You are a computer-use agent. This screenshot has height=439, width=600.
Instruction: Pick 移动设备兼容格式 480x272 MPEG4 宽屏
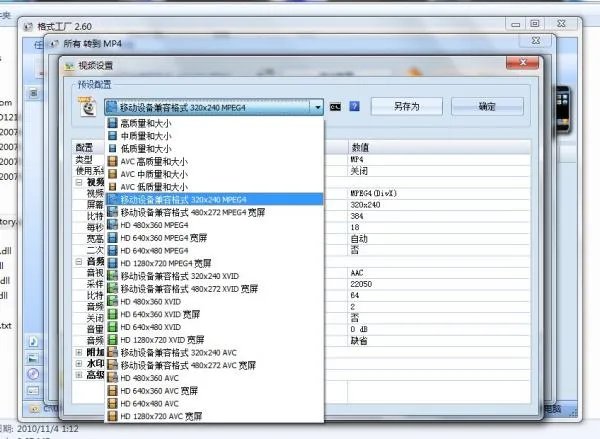coord(214,212)
